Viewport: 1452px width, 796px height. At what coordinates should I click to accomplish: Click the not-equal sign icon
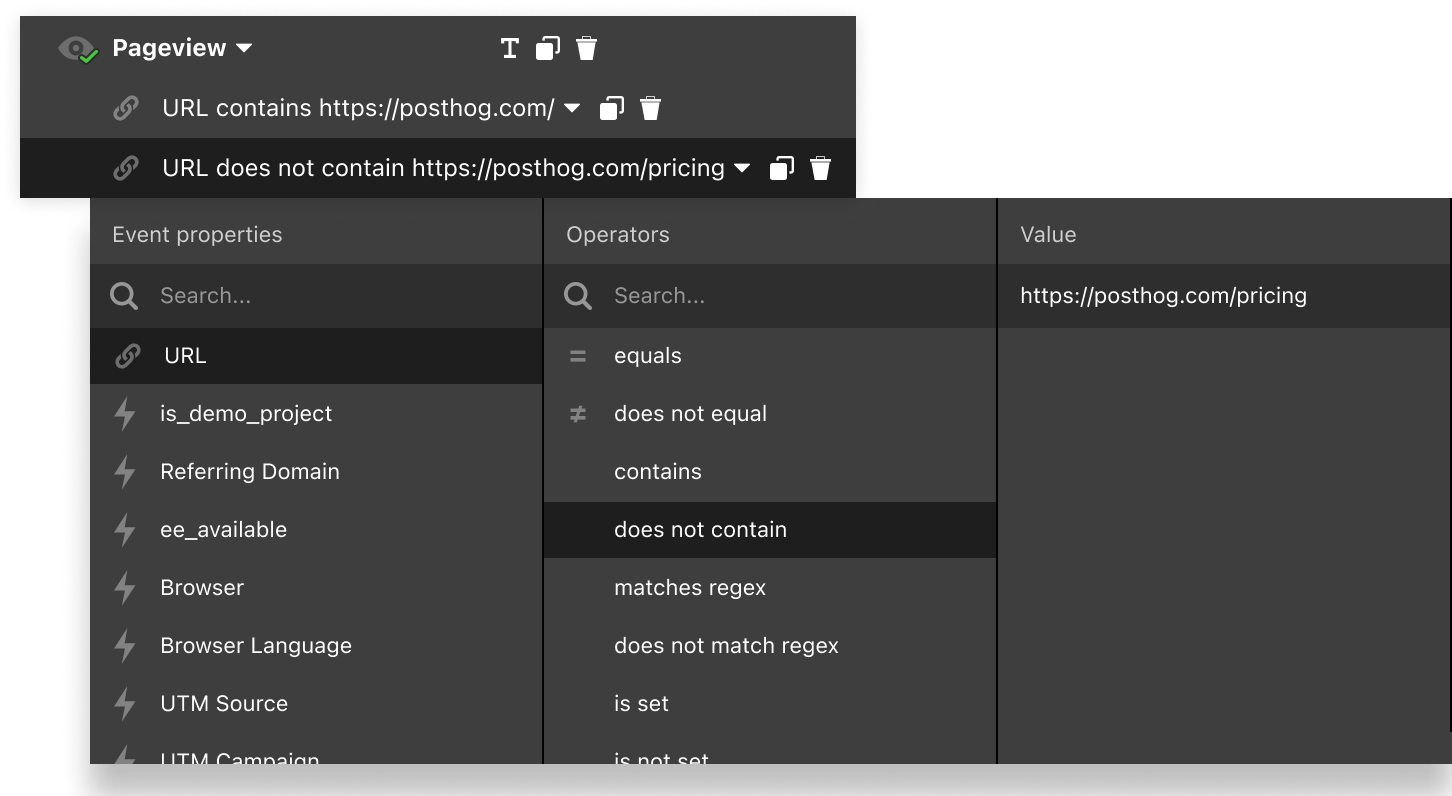coord(578,414)
